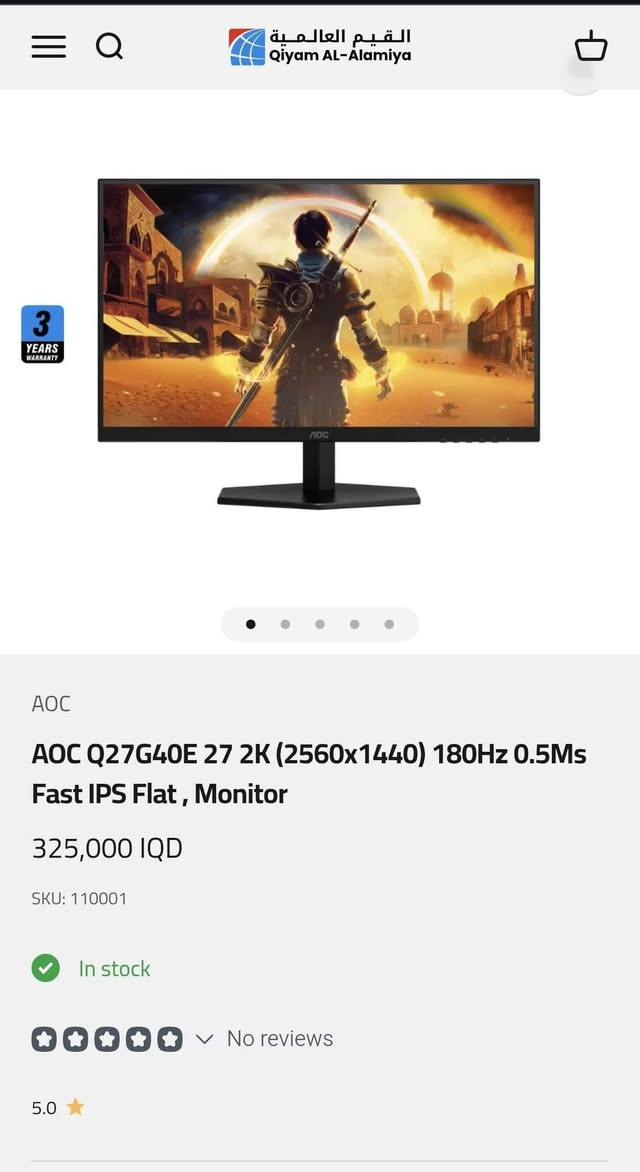Viewport: 640px width, 1172px height.
Task: Open the AOC brand link
Action: pyautogui.click(x=51, y=703)
